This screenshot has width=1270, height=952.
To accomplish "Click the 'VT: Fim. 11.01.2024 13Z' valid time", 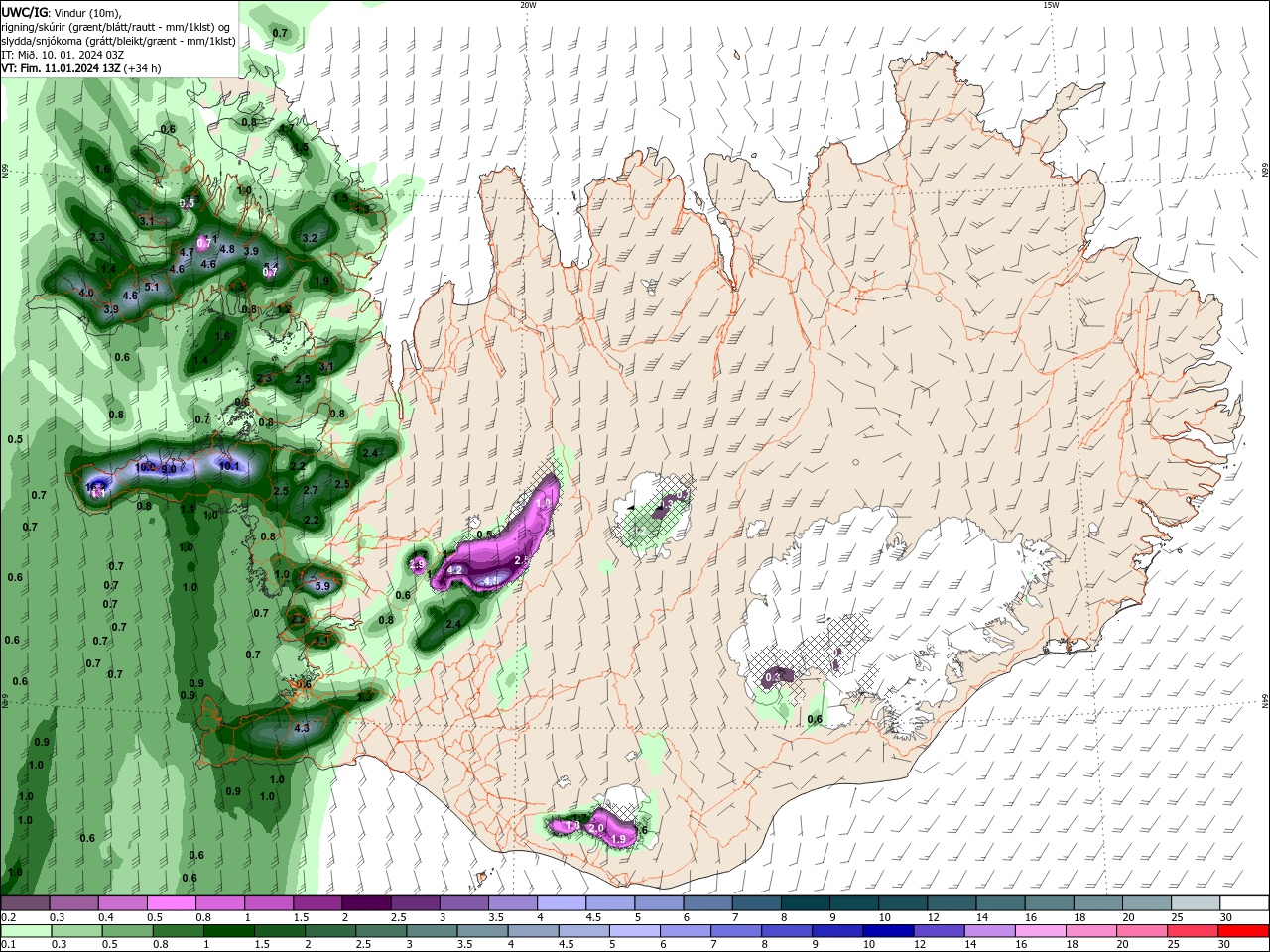I will (62, 68).
